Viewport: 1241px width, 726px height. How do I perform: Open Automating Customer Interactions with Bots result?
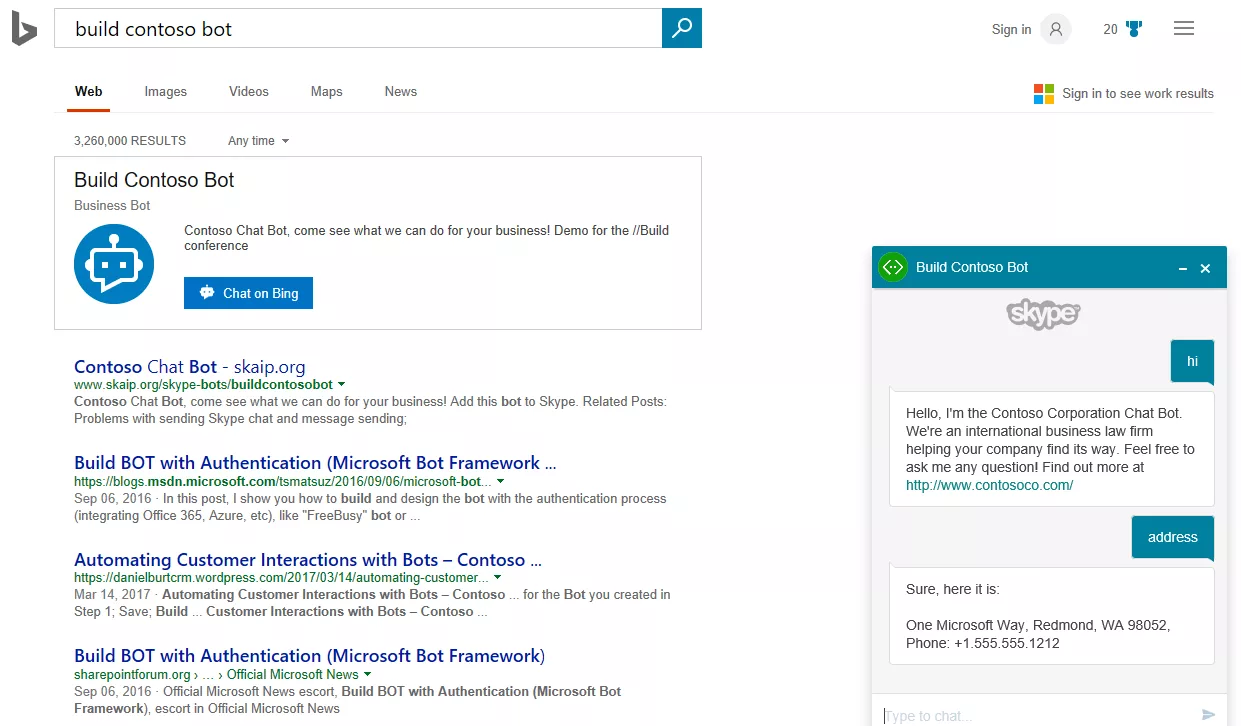[x=308, y=560]
